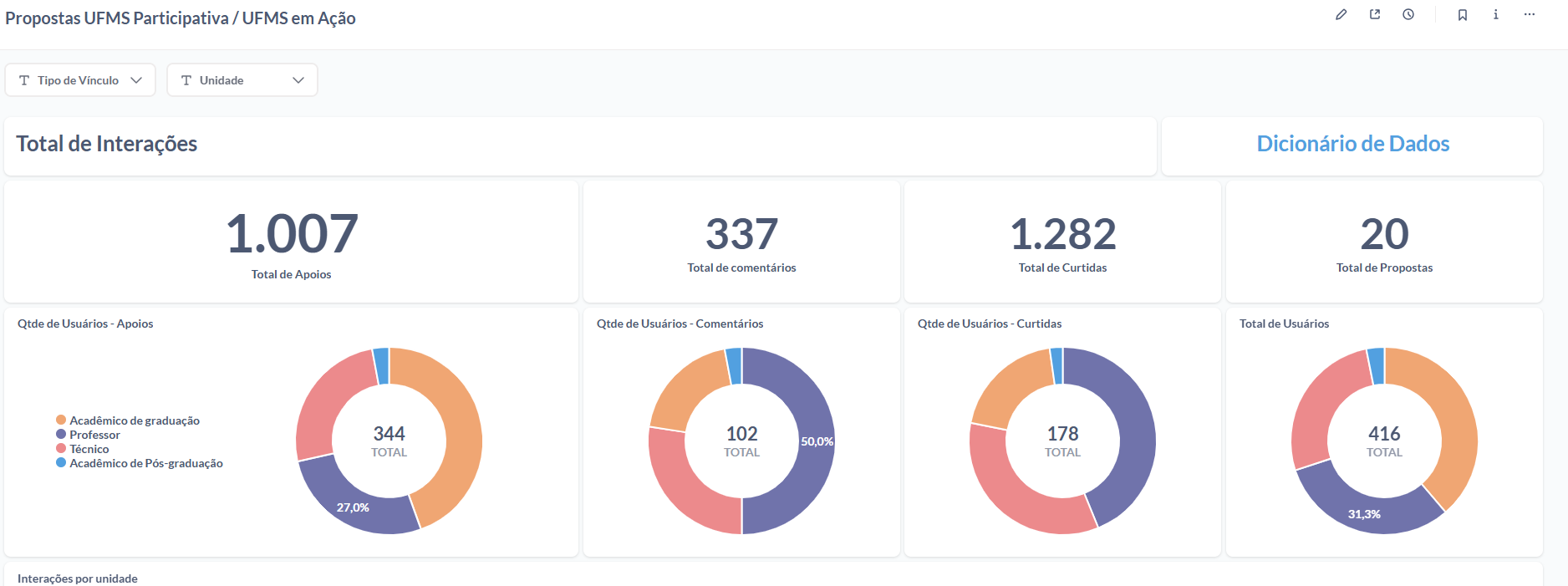Toggle Acadêmico de Pós-graduação legend blue dot
Viewport: 1568px width, 586px height.
tap(61, 462)
